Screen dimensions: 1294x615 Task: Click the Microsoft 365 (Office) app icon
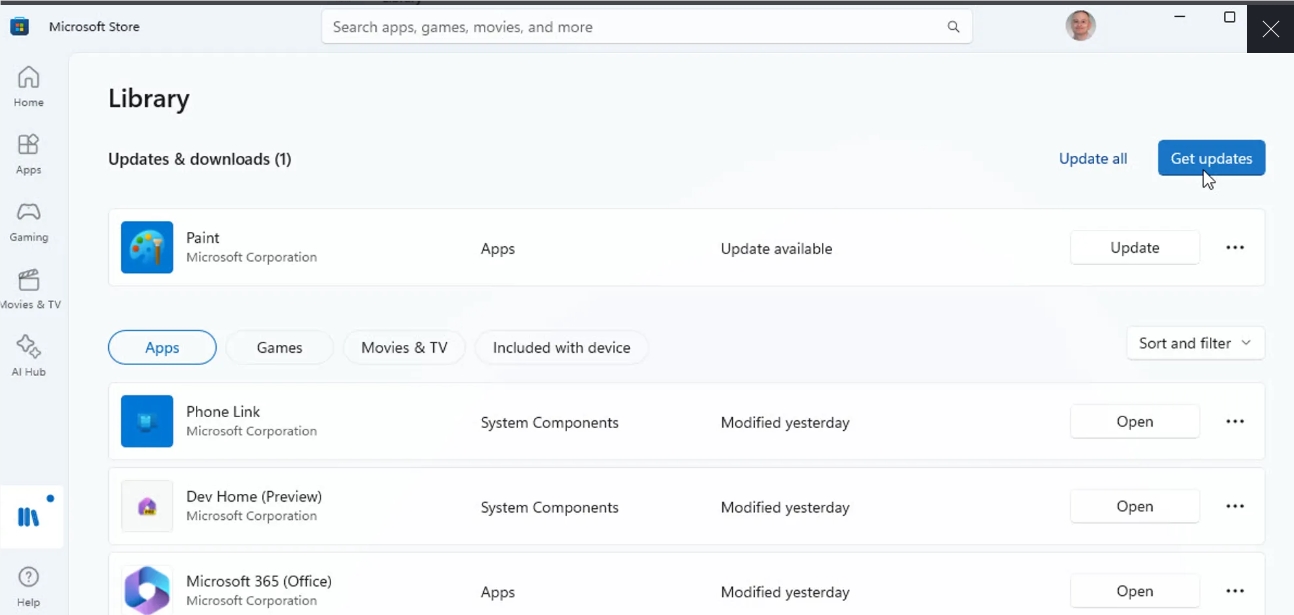point(147,590)
